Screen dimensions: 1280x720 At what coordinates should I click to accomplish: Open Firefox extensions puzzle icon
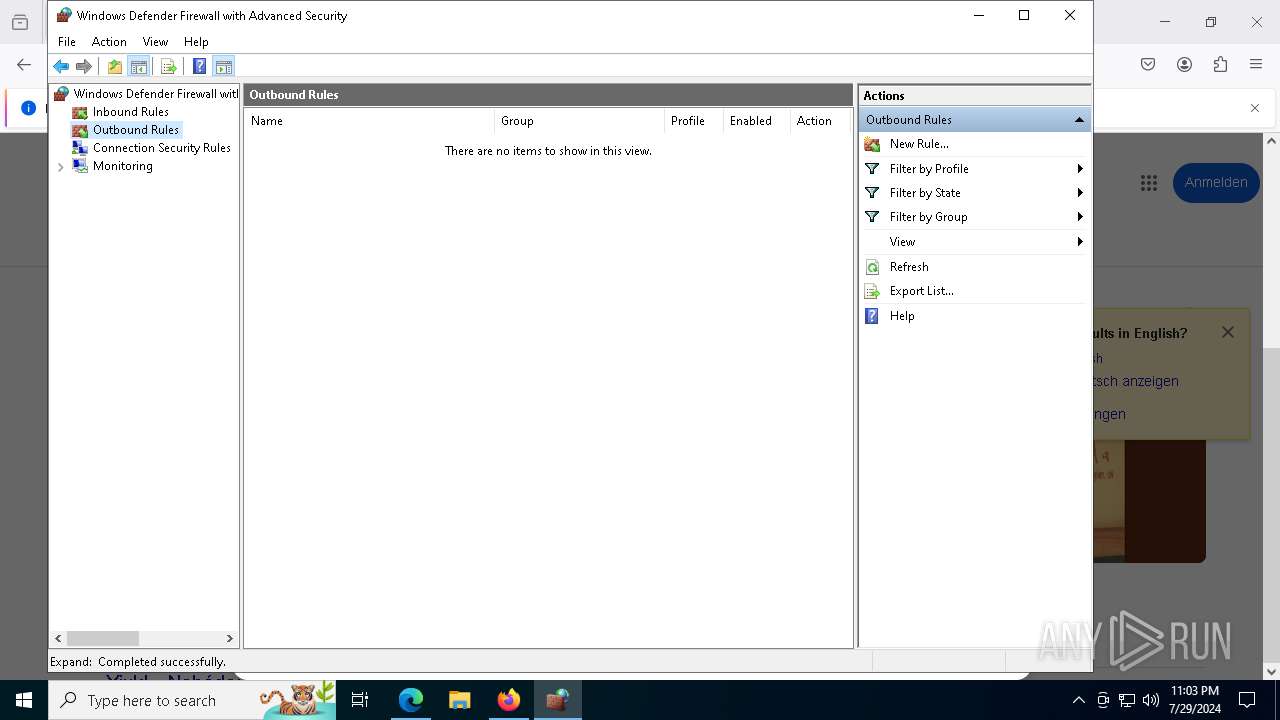pos(1220,64)
